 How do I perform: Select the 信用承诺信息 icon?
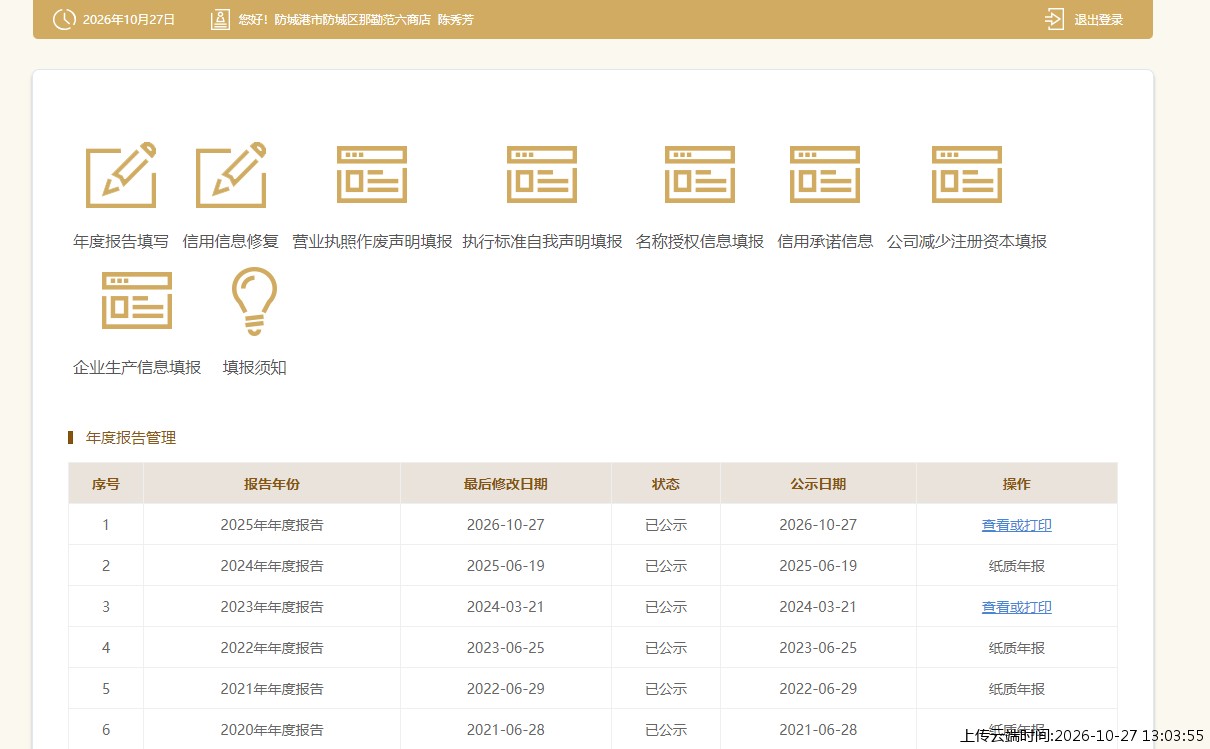tap(825, 175)
